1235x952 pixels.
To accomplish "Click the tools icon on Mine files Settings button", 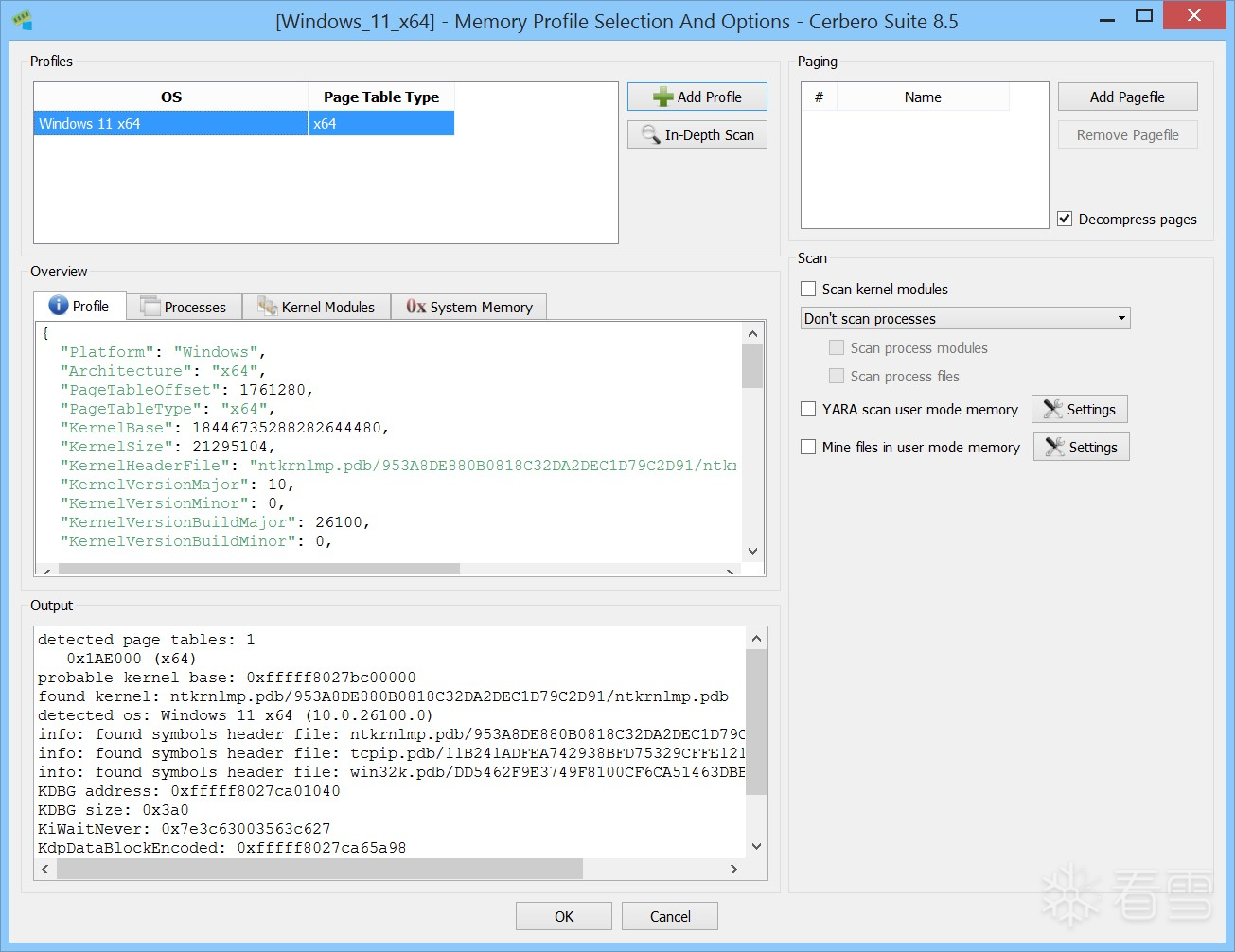I will (1054, 447).
